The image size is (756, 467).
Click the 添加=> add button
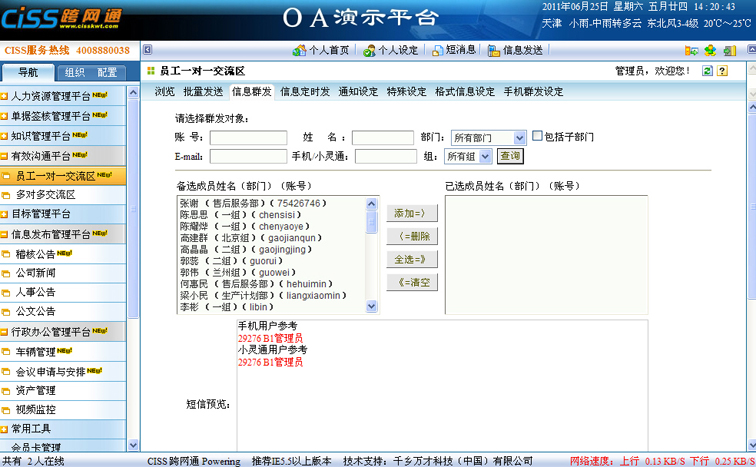pos(411,213)
